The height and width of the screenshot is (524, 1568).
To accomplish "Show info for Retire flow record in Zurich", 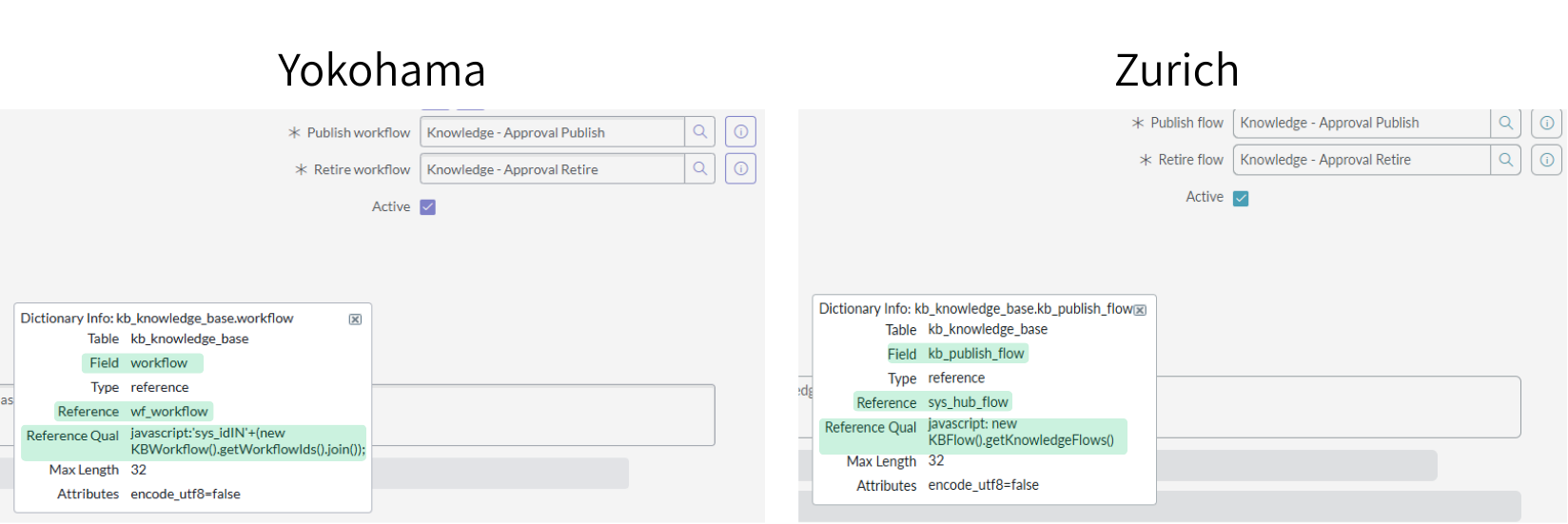I will [1547, 160].
